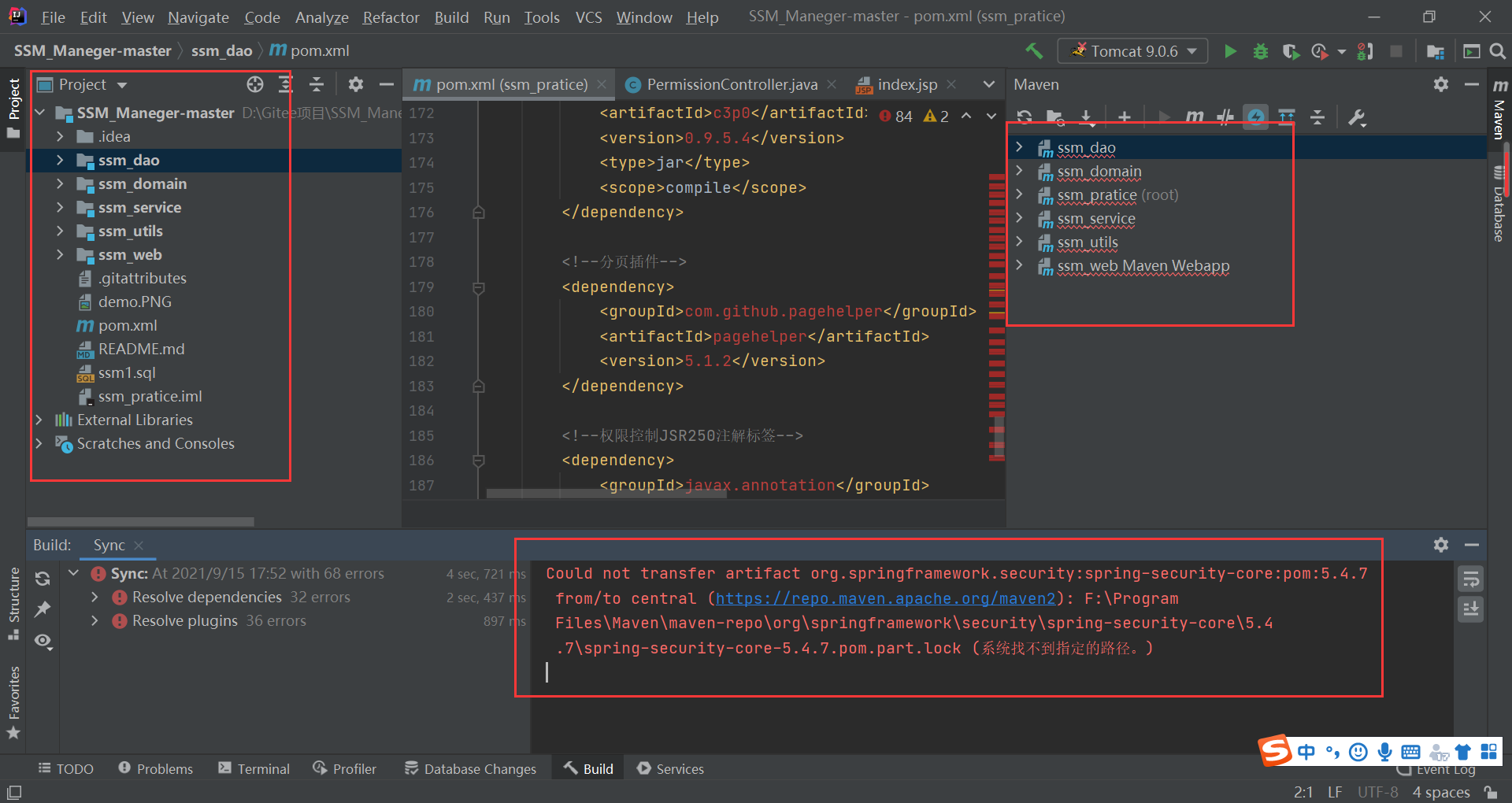Screen dimensions: 1512x803
Task: Open Maven Settings wrench icon
Action: click(1357, 117)
